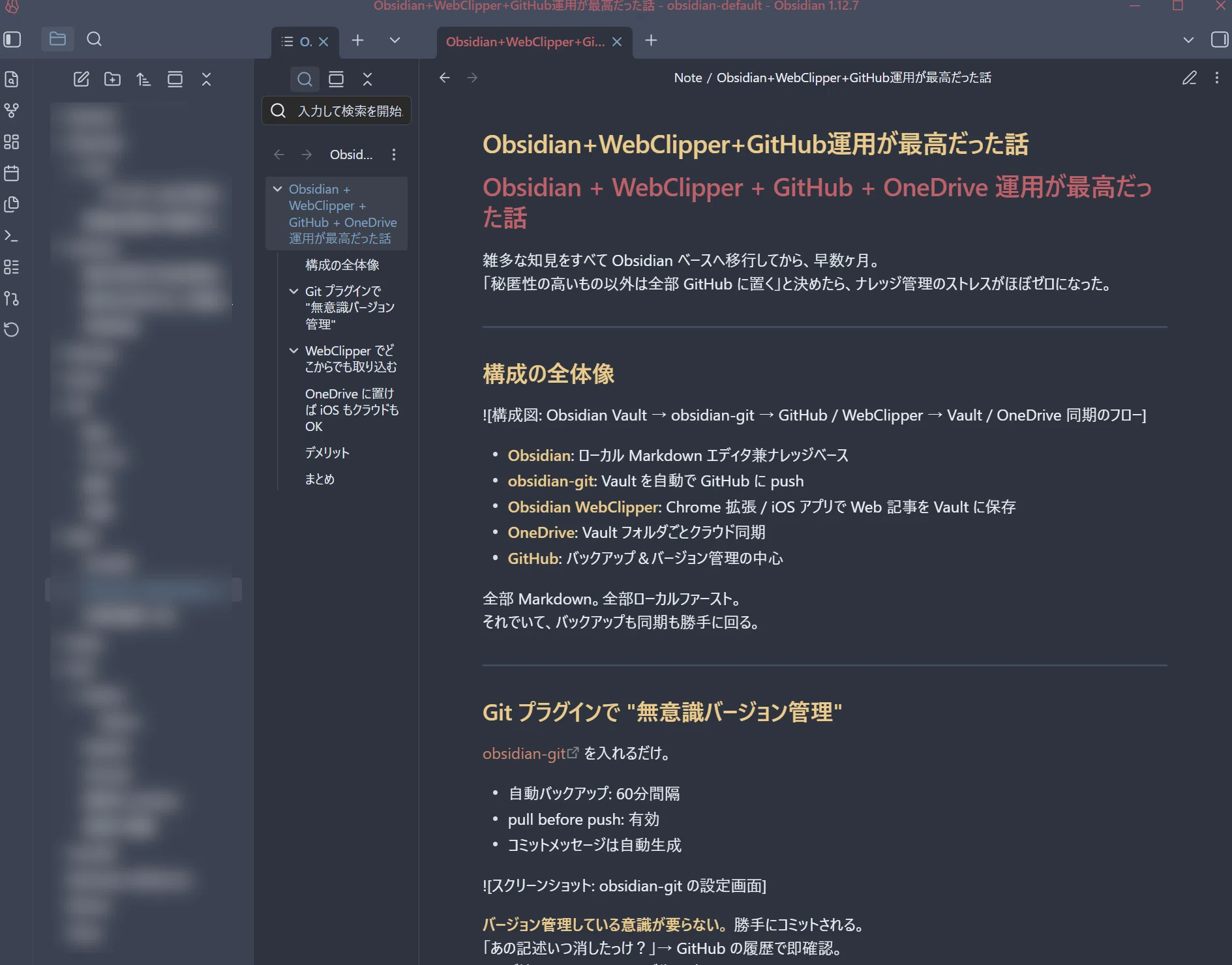Open today's daily note calendar icon
1232x965 pixels.
click(12, 173)
